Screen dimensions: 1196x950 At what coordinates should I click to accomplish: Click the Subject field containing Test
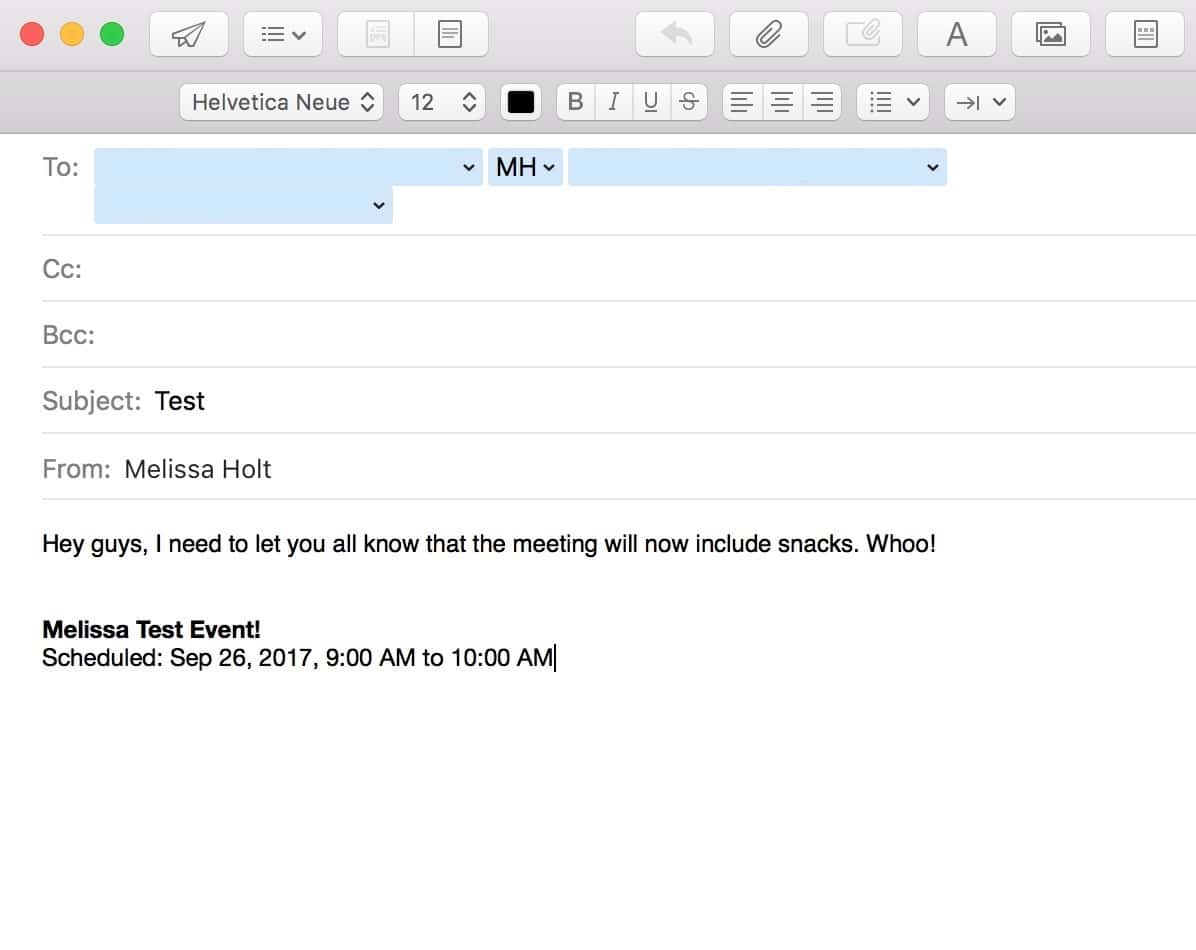tap(600, 401)
